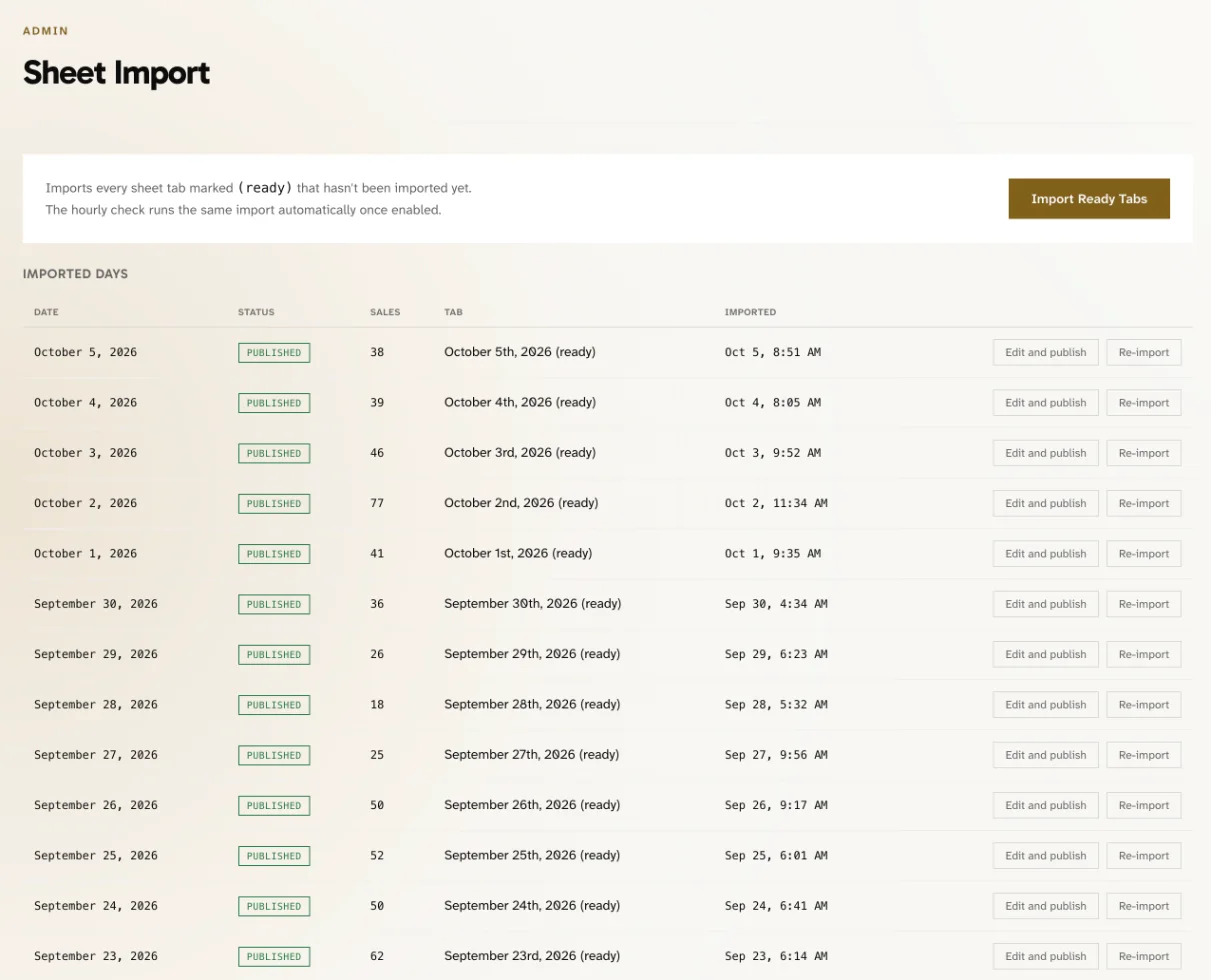Click the sales value 18
1211x980 pixels.
click(377, 704)
